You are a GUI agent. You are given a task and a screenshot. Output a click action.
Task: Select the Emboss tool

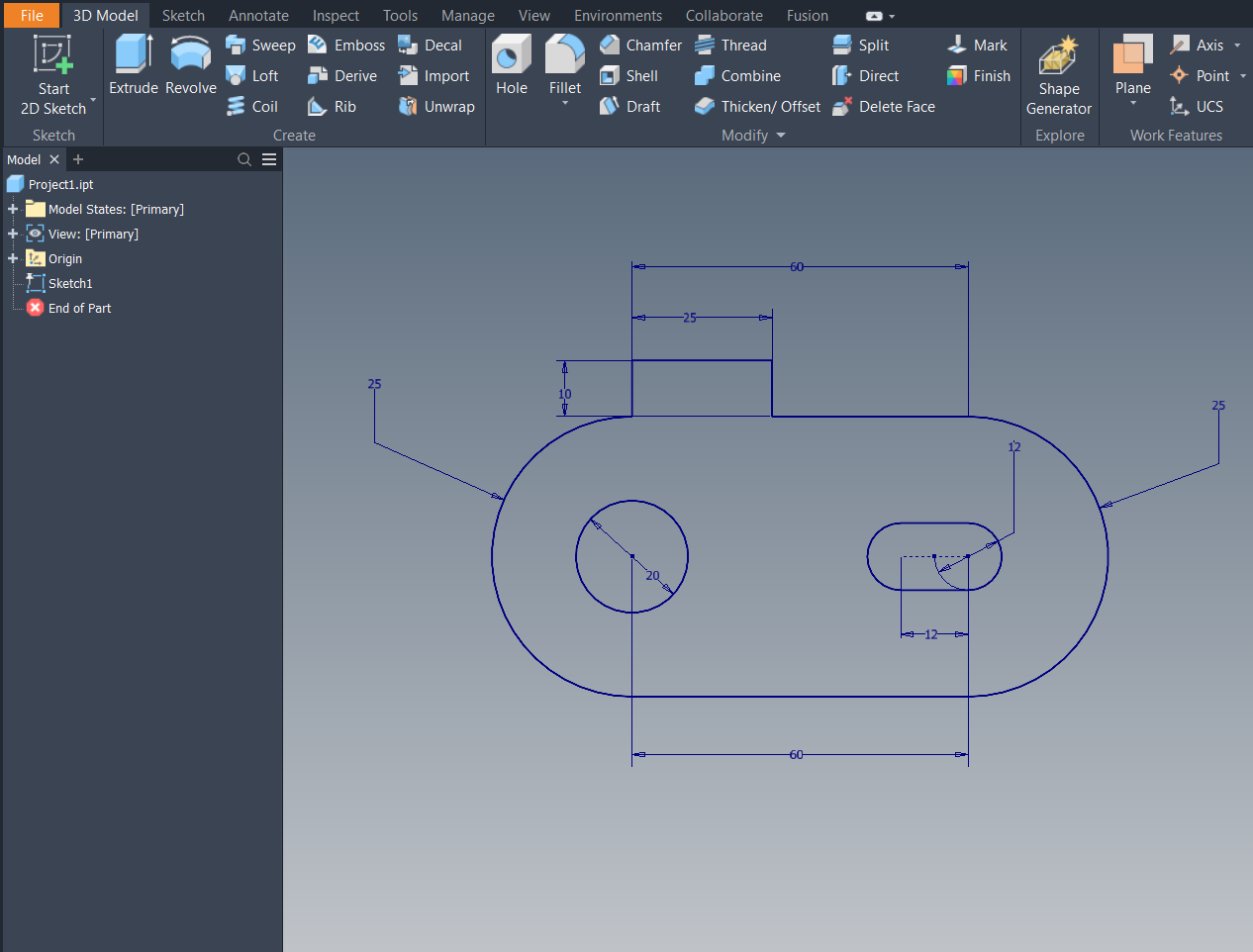pyautogui.click(x=345, y=46)
